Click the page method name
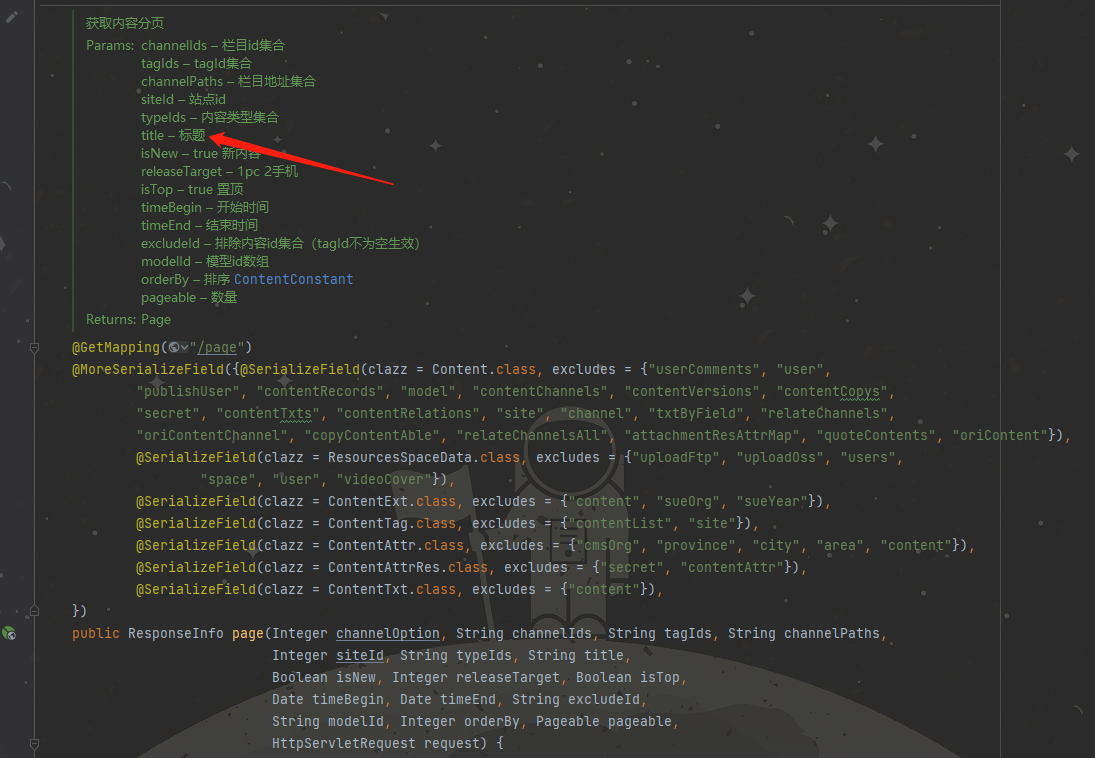This screenshot has height=758, width=1095. (x=248, y=634)
